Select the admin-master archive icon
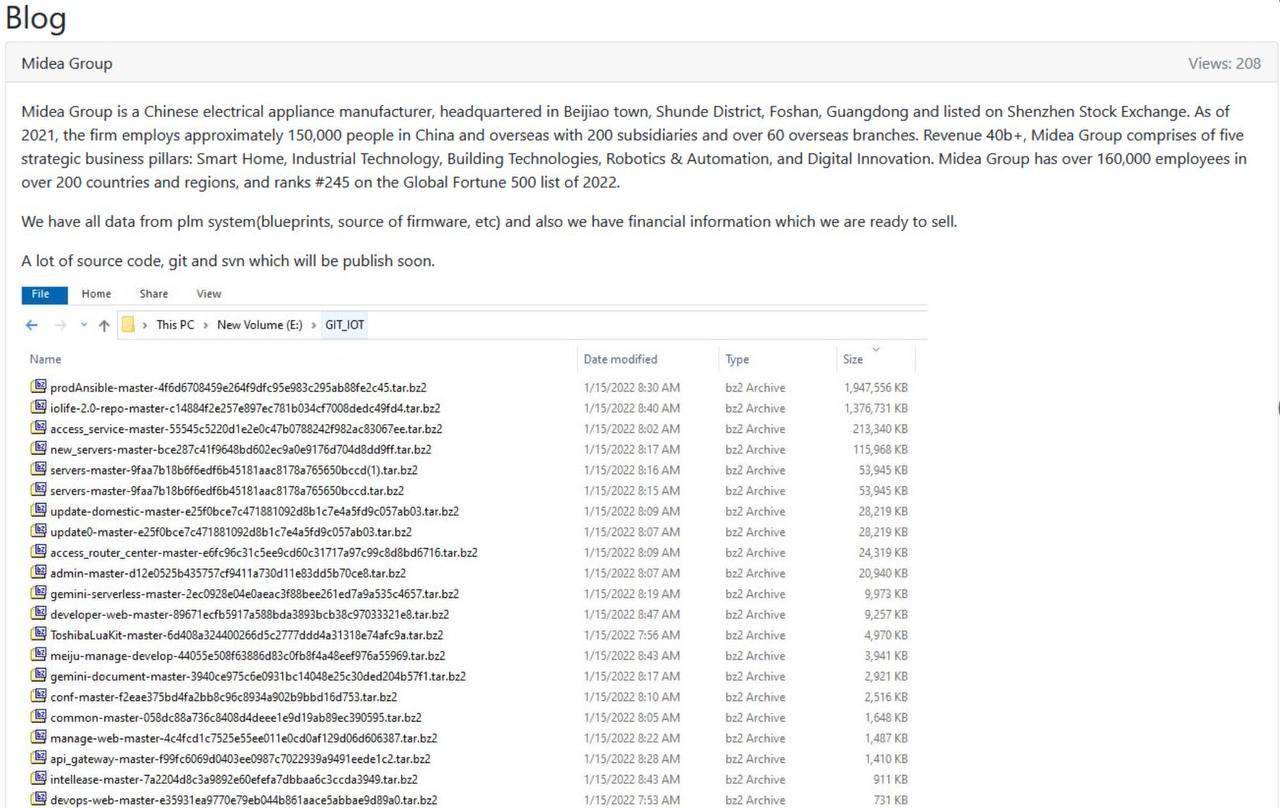The width and height of the screenshot is (1280, 808). coord(39,573)
